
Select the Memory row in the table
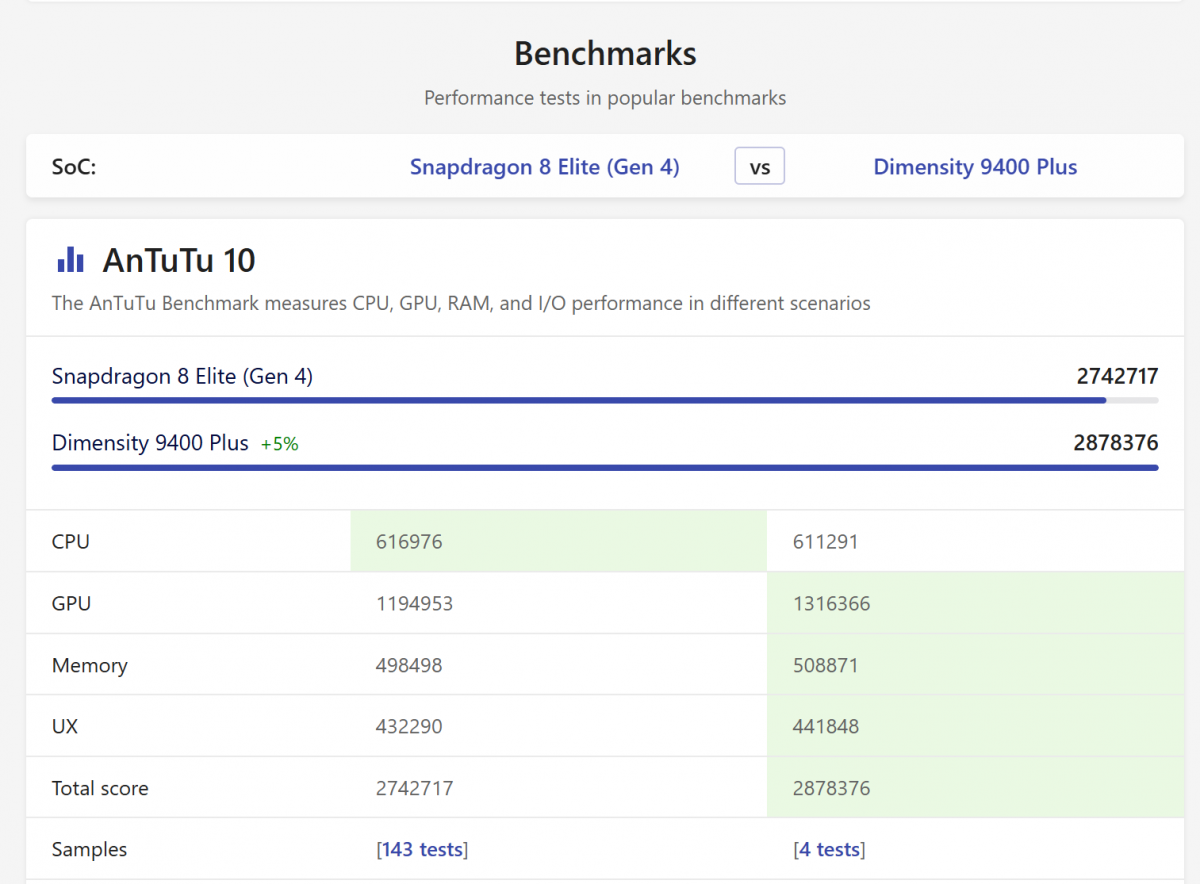point(89,665)
